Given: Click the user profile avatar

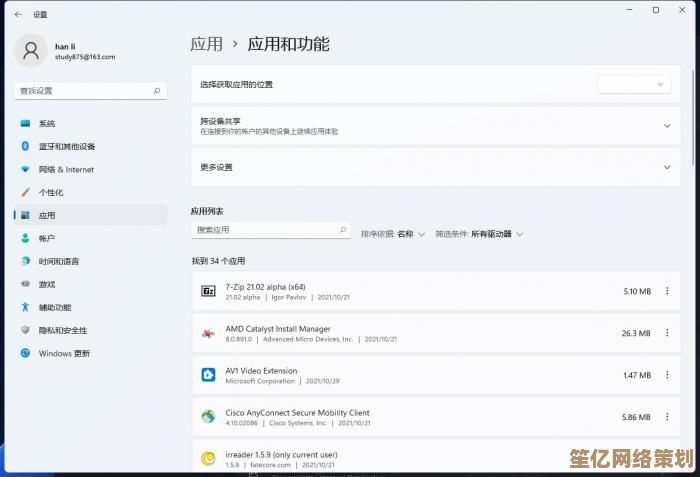Looking at the screenshot, I should 32,51.
